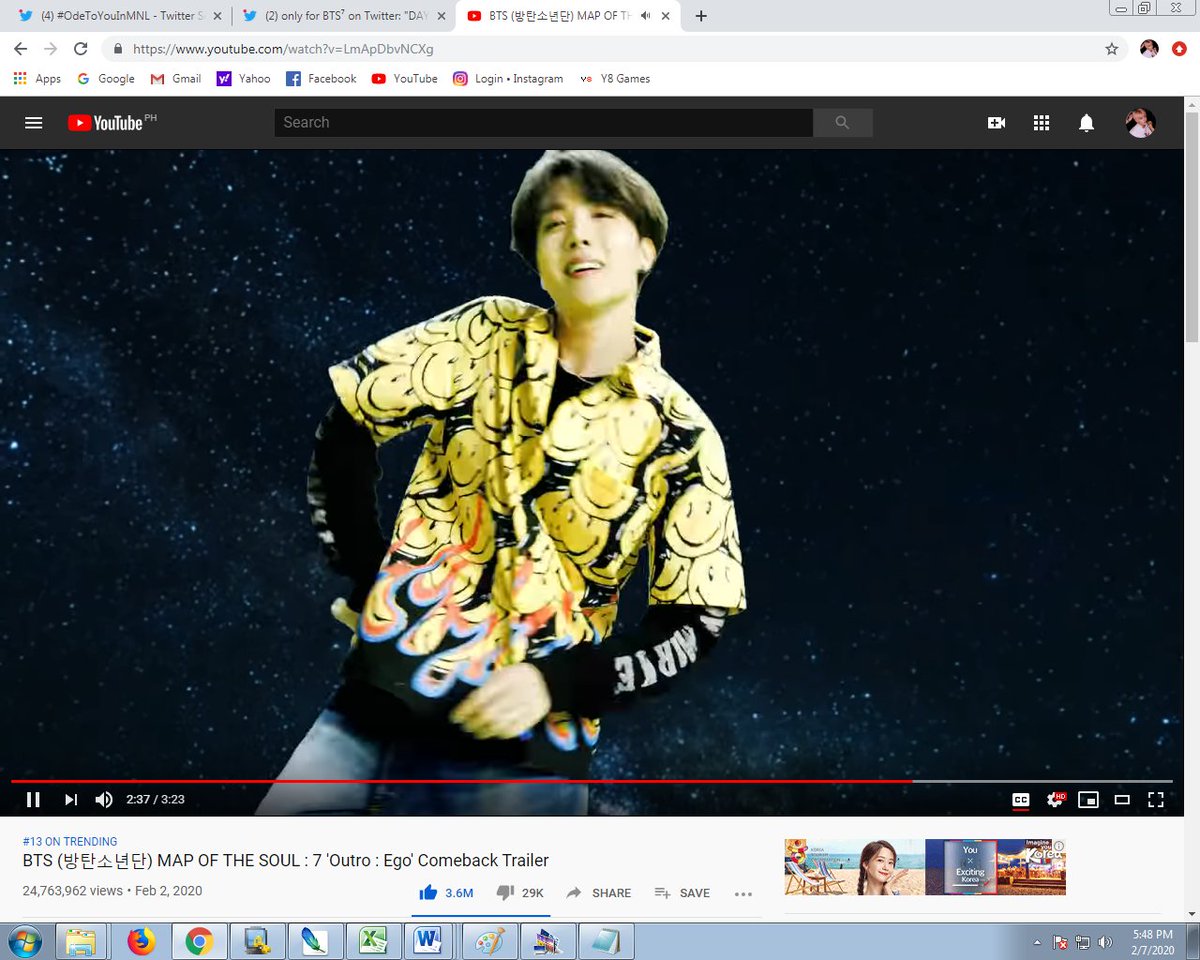The width and height of the screenshot is (1200, 960).
Task: Click the red Chrome update icon
Action: [1179, 49]
